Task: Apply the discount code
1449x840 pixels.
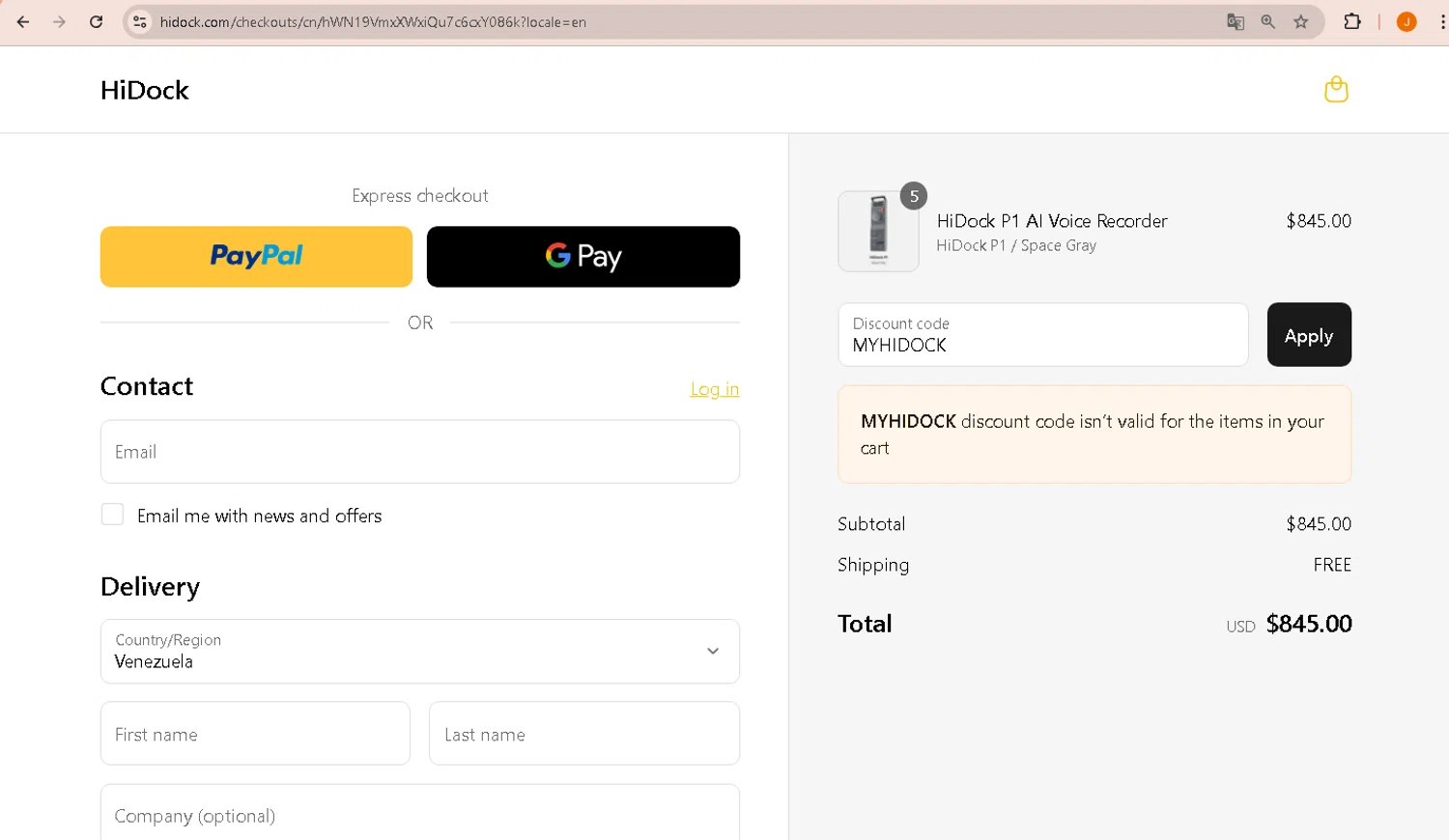Action: [1309, 334]
